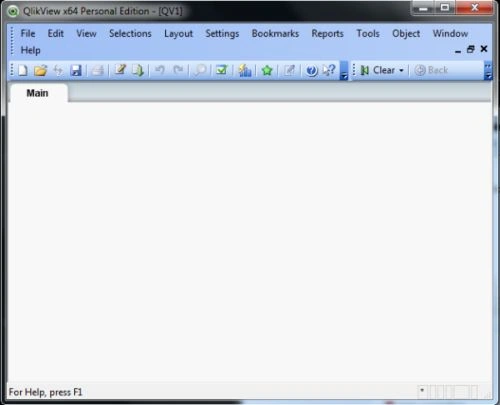Open the Layout menu

pyautogui.click(x=178, y=34)
